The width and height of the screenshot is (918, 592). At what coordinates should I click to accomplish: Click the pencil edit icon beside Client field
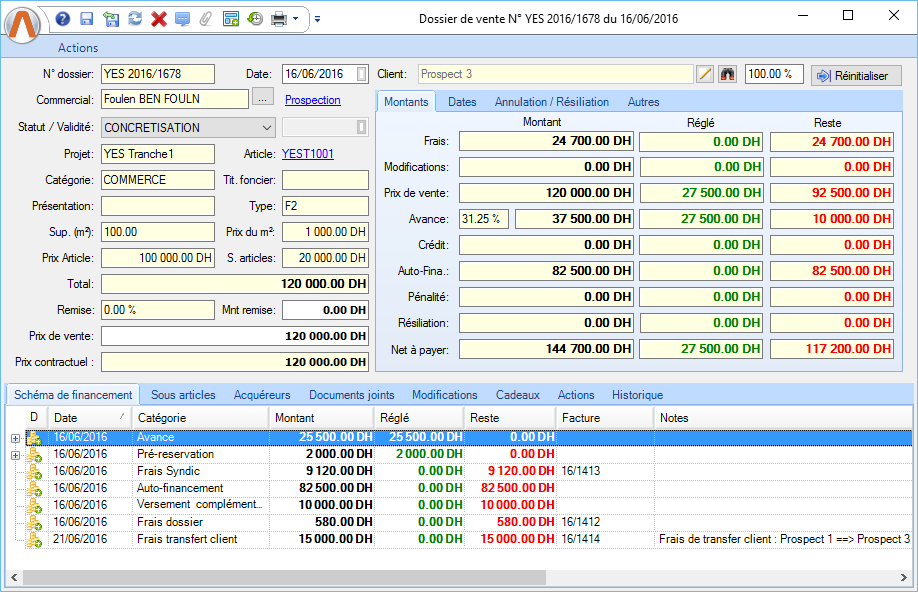705,74
